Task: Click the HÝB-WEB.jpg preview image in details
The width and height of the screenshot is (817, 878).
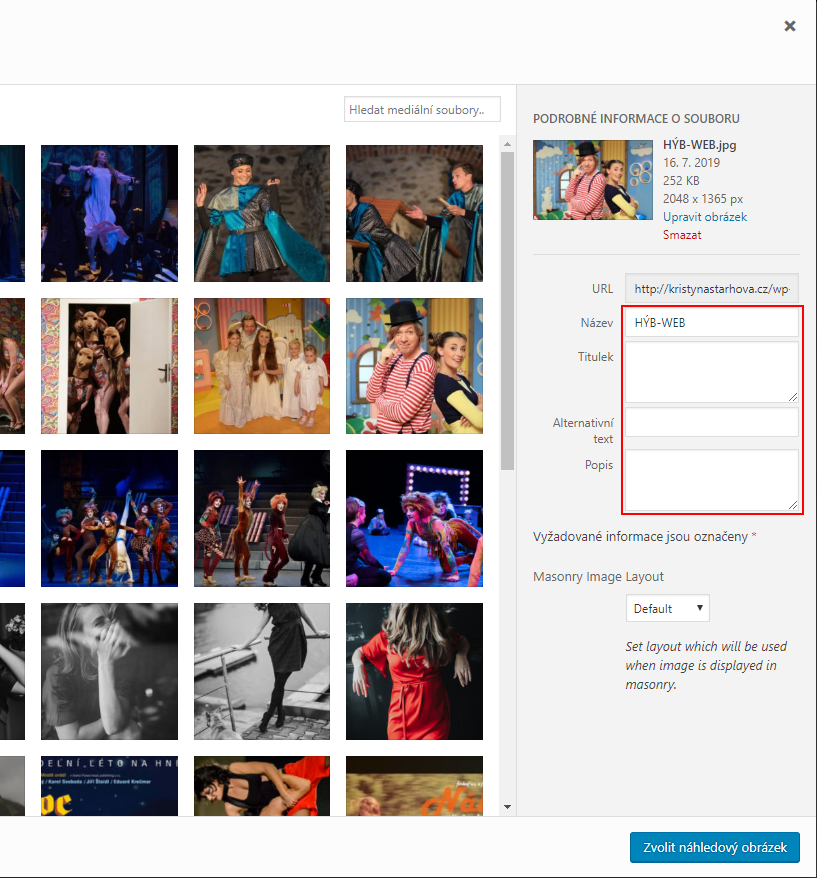Action: (593, 179)
